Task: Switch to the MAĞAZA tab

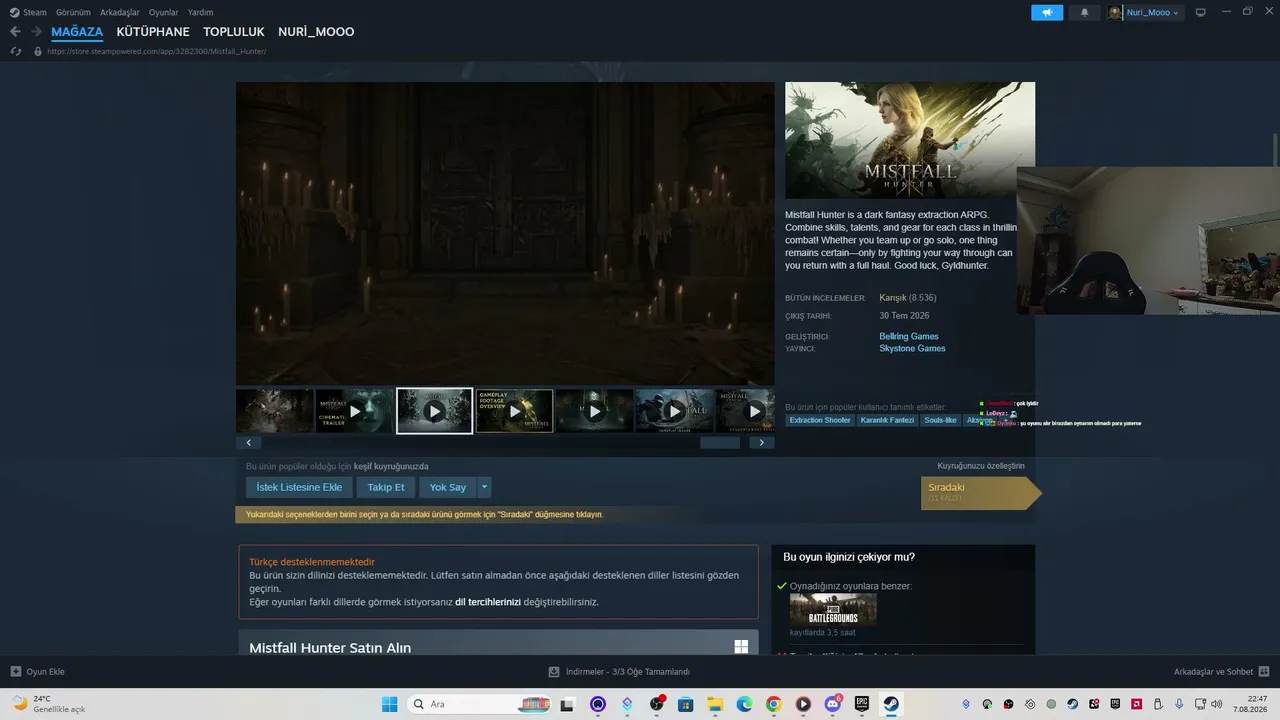Action: pyautogui.click(x=77, y=32)
